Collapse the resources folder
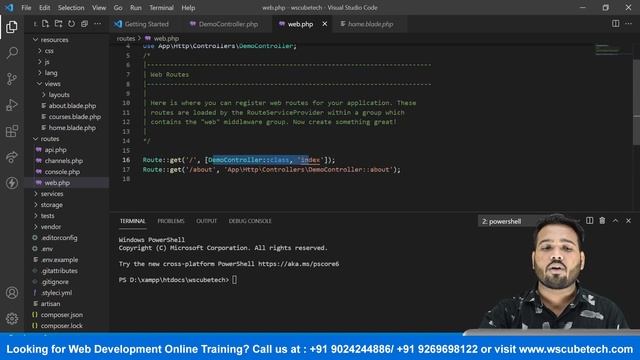 54,40
